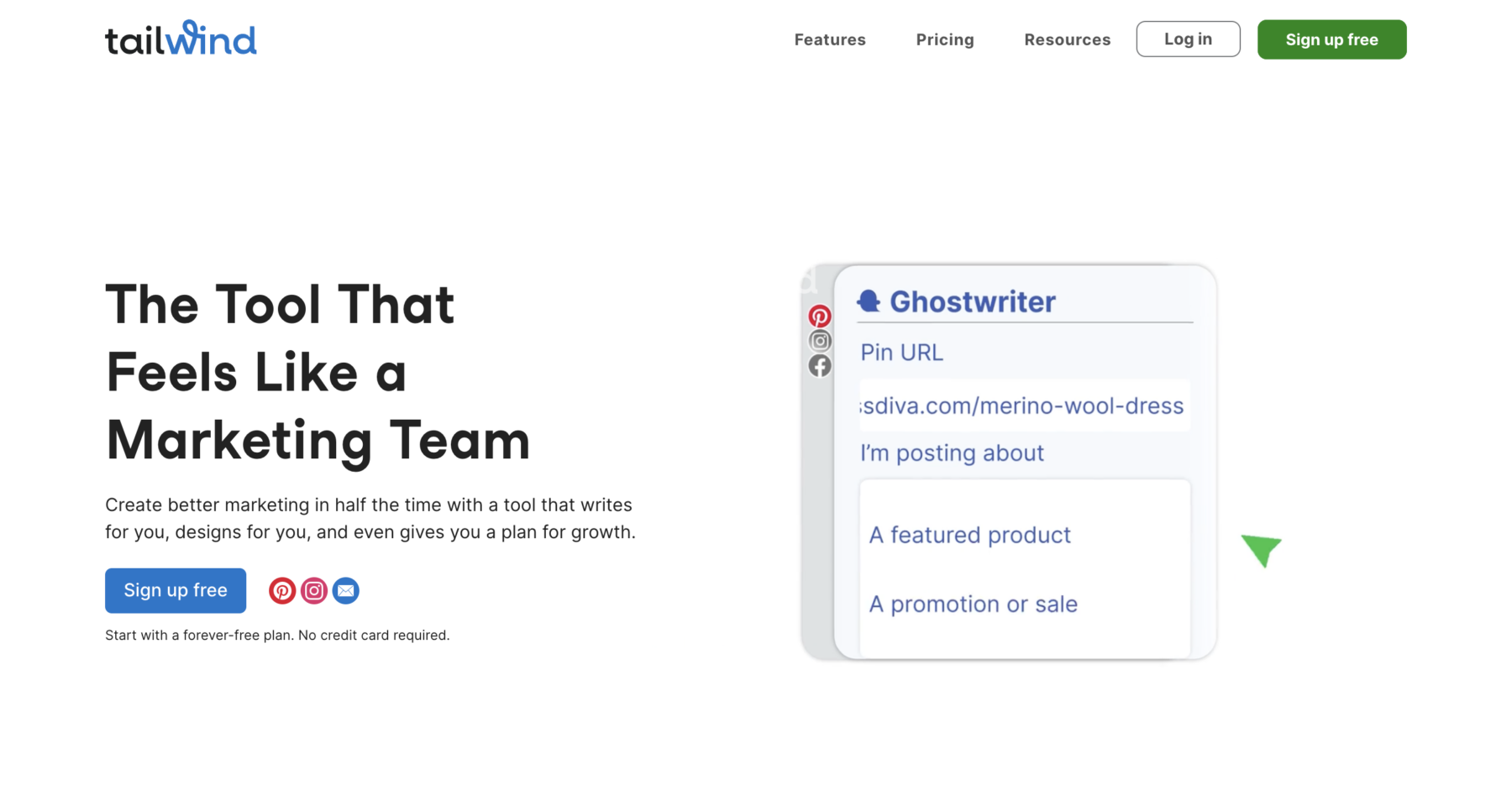The height and width of the screenshot is (811, 1512).
Task: Select Pinterest in the Ghostwriter side strip
Action: [820, 317]
